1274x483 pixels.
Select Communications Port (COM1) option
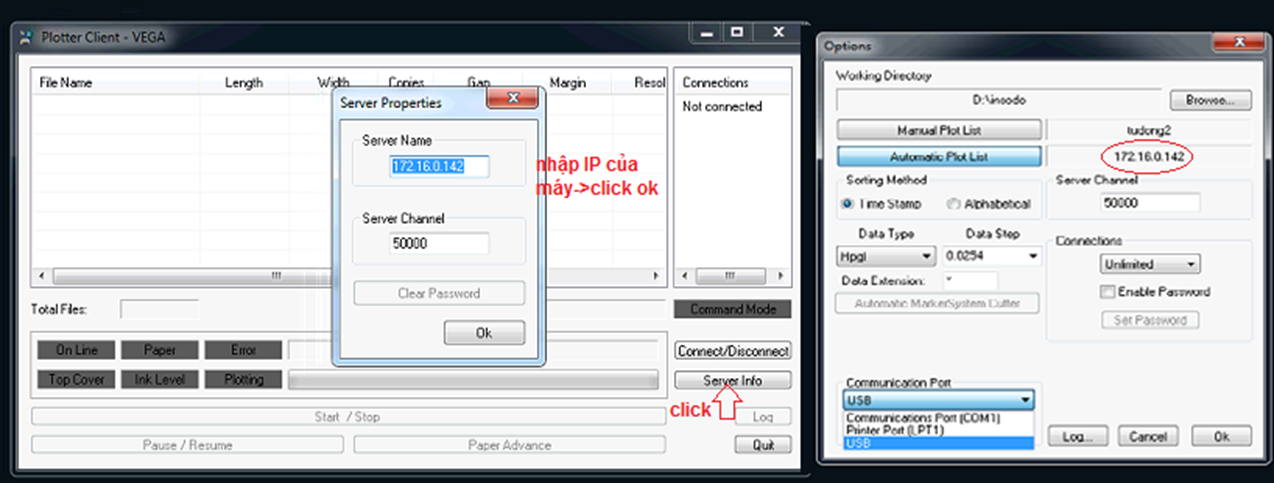tap(938, 418)
